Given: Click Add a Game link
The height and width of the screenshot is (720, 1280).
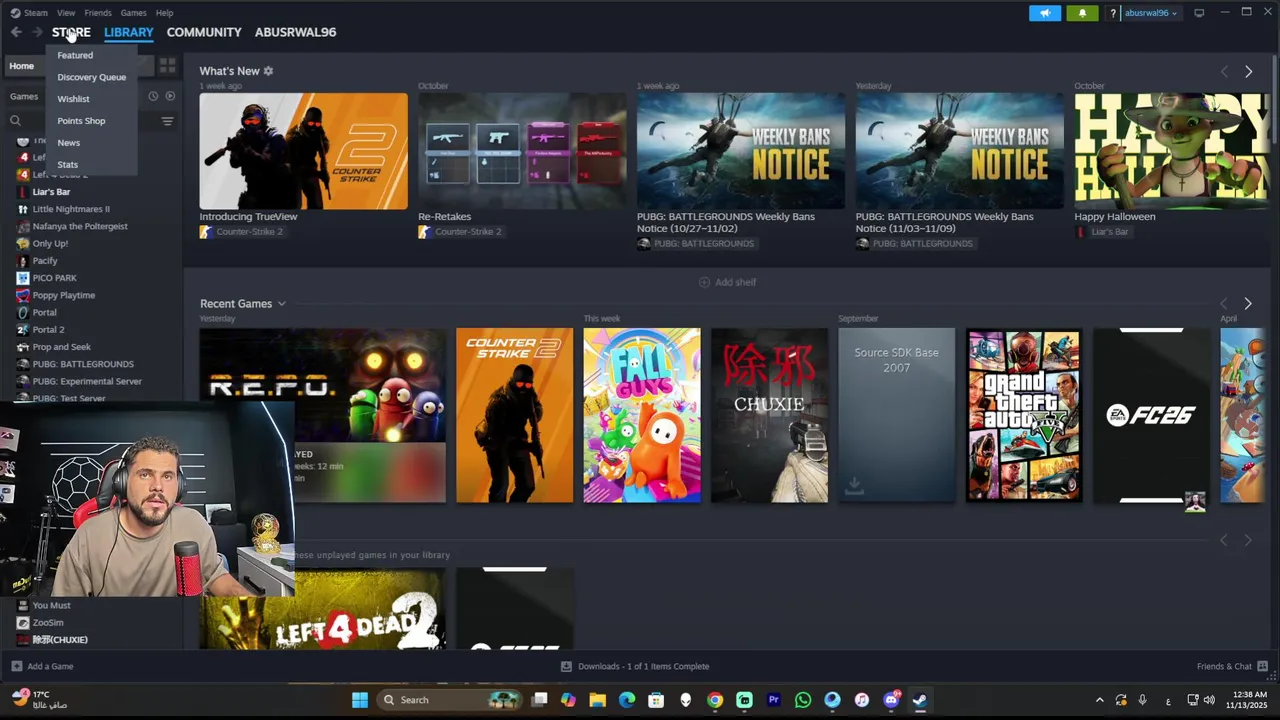Looking at the screenshot, I should (x=50, y=666).
